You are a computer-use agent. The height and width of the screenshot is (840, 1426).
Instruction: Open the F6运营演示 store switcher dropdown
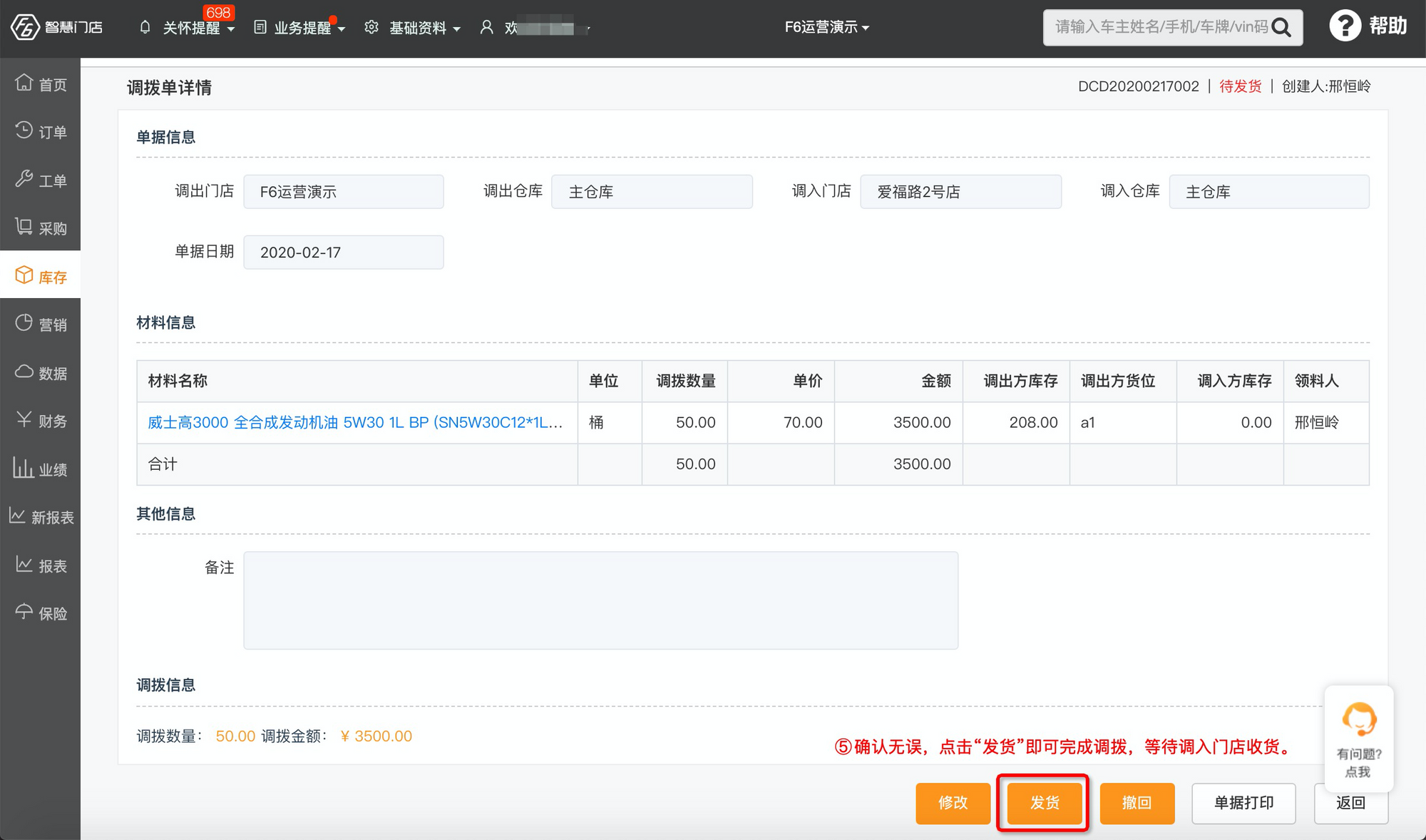826,27
